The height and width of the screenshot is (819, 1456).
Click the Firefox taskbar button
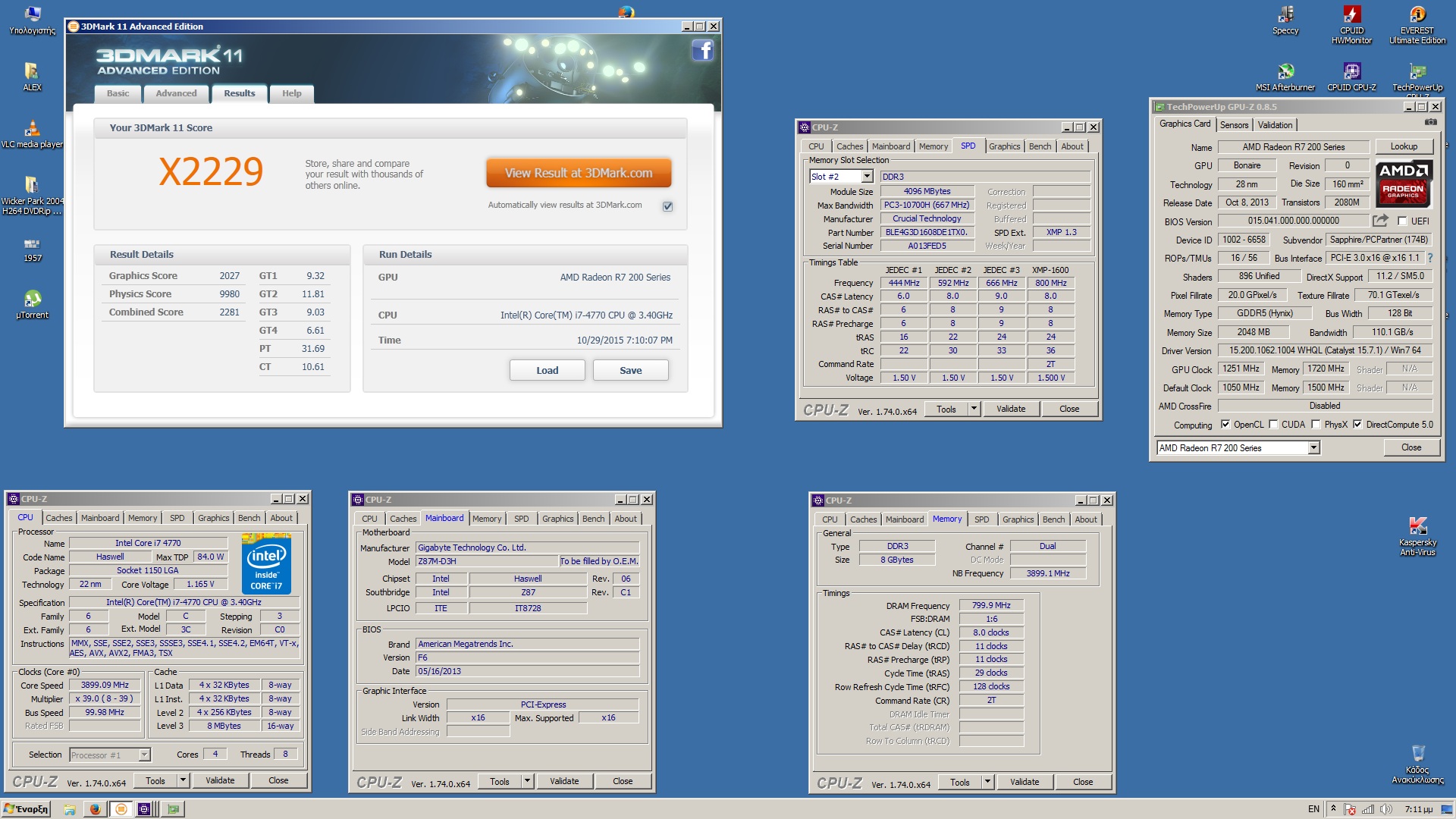pyautogui.click(x=95, y=809)
